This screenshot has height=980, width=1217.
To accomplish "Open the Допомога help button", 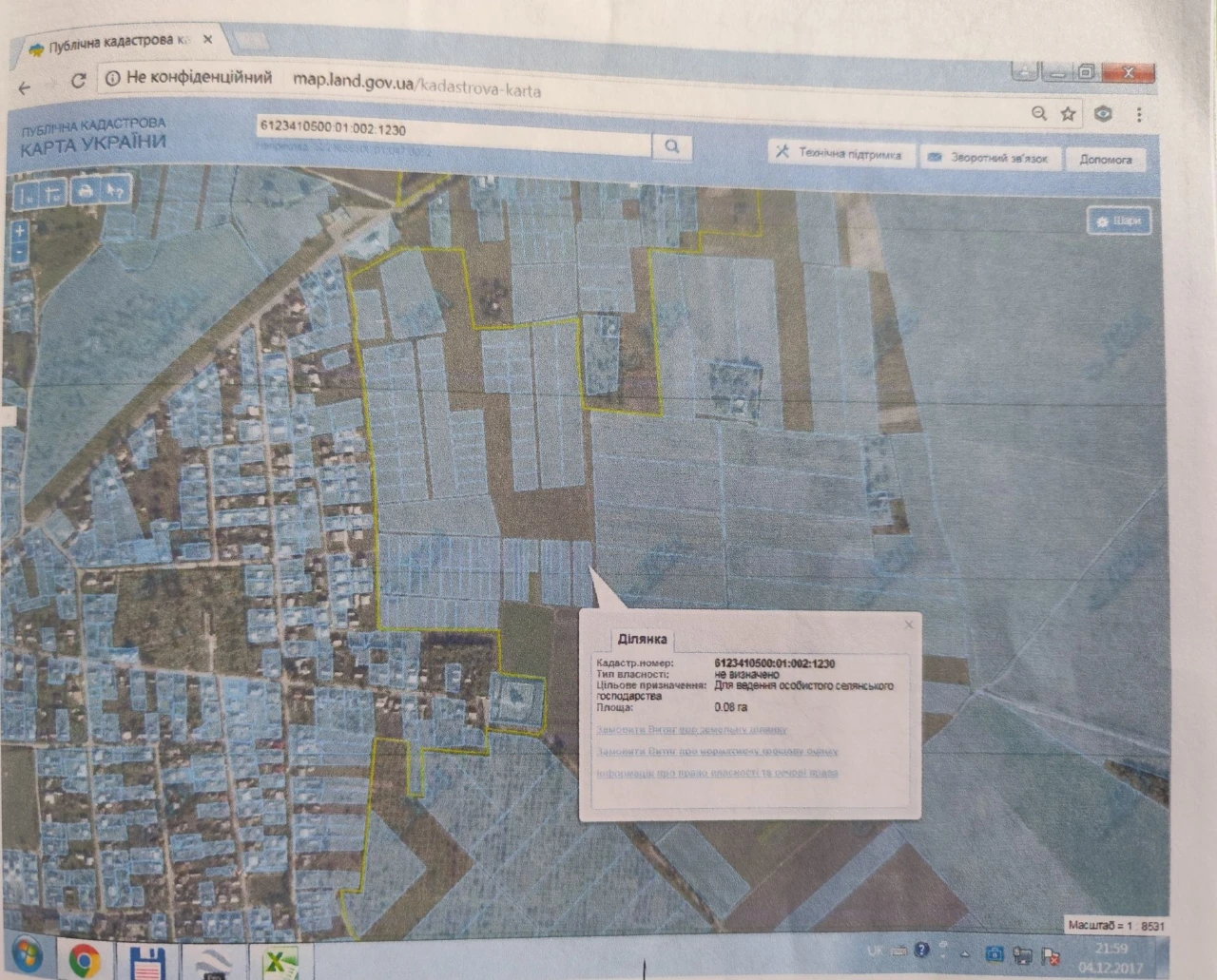I will (1105, 160).
